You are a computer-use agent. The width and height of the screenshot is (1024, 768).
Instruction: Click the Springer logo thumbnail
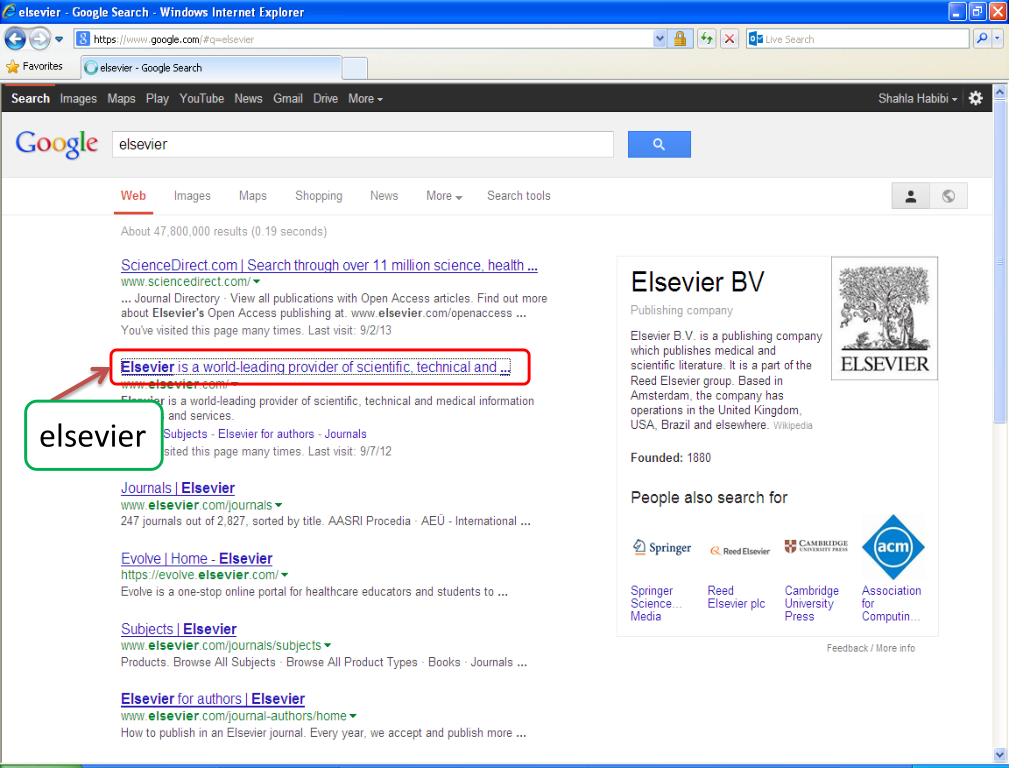(x=662, y=547)
